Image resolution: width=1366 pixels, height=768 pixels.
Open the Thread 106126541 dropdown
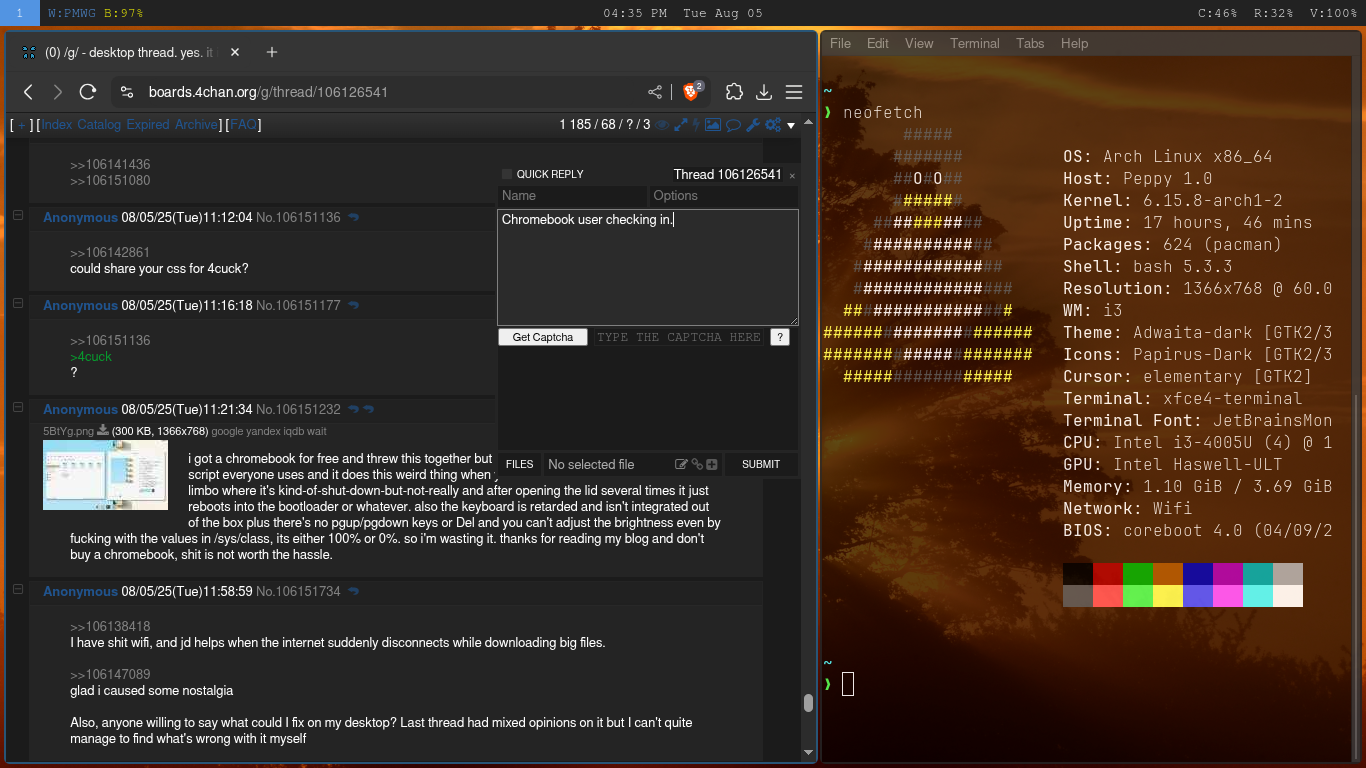point(727,174)
